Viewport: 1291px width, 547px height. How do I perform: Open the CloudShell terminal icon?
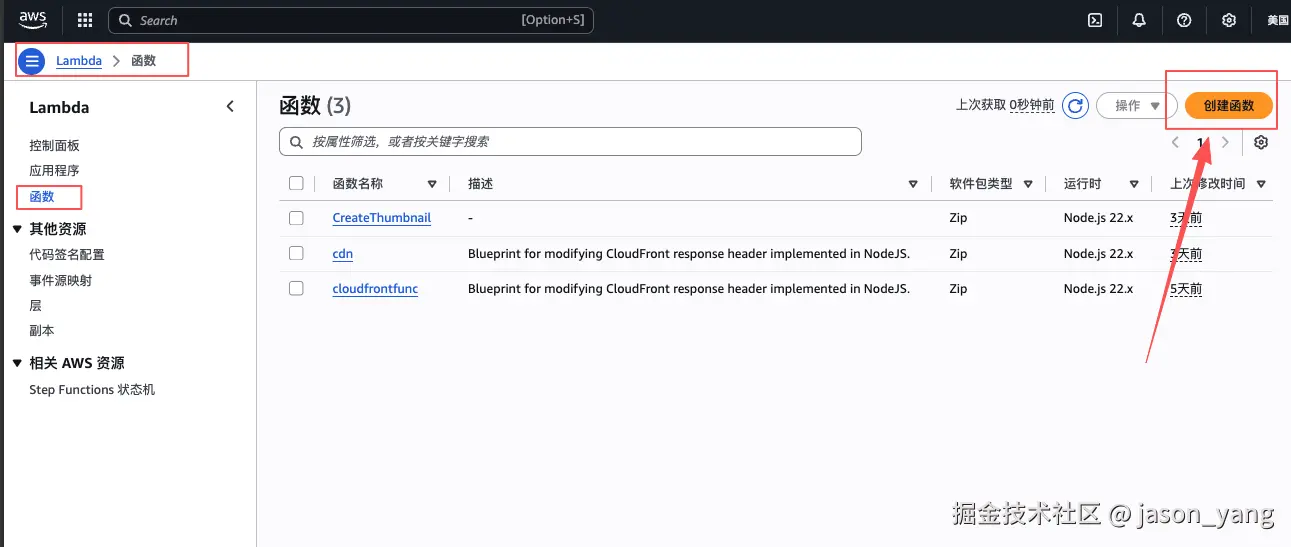1095,20
